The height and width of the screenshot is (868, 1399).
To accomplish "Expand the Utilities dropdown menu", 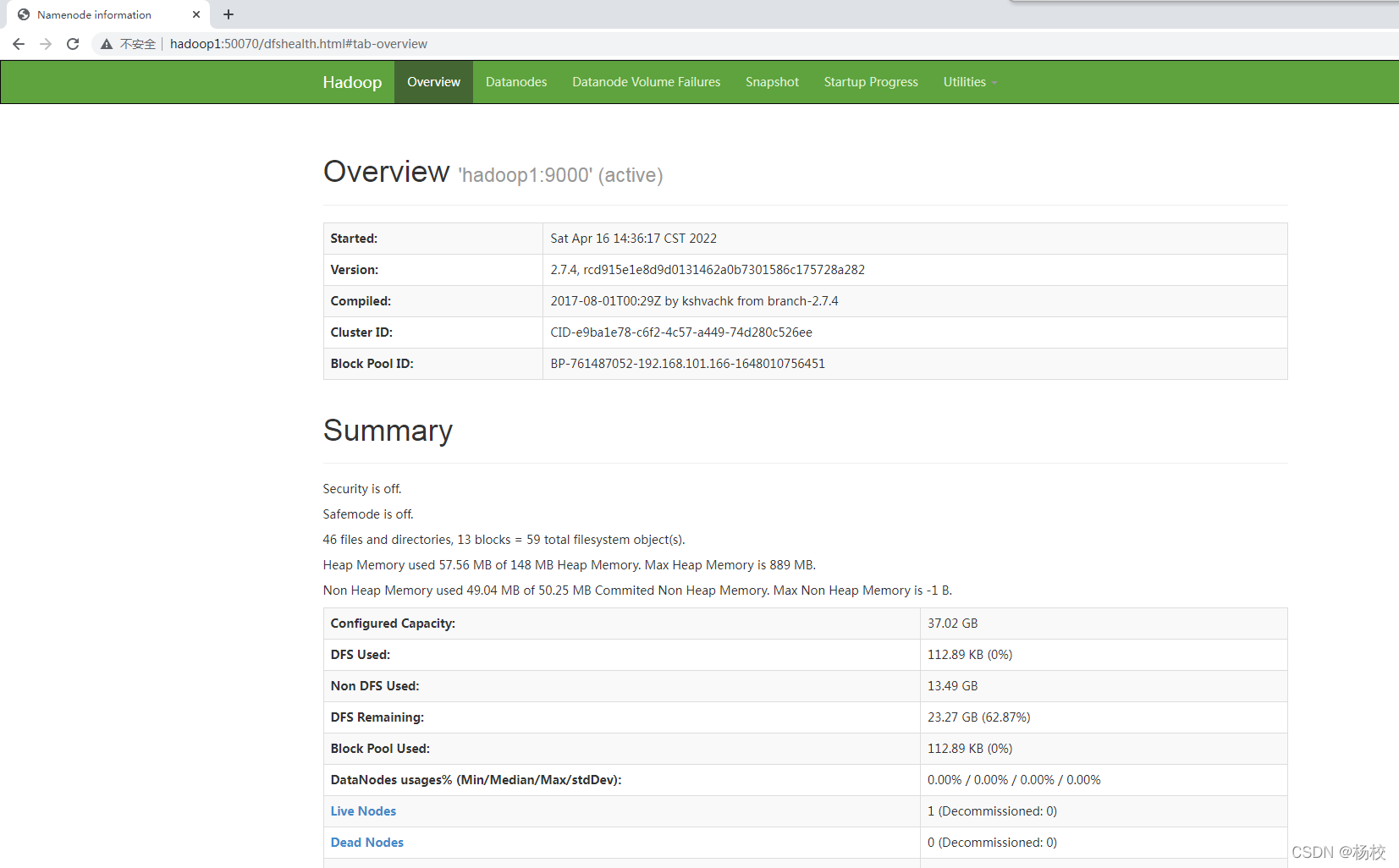I will coord(970,82).
